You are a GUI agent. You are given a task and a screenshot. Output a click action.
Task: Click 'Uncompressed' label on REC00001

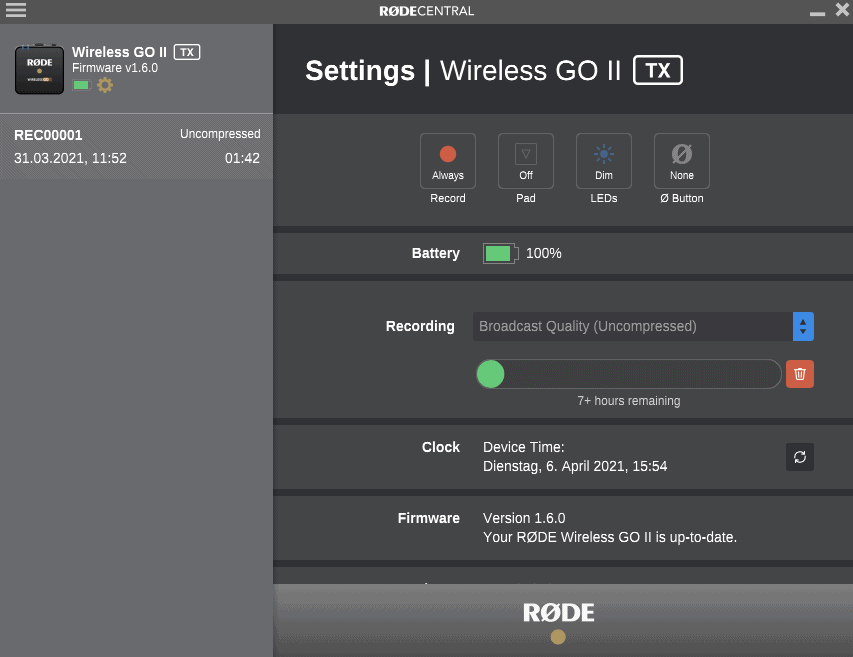[220, 134]
